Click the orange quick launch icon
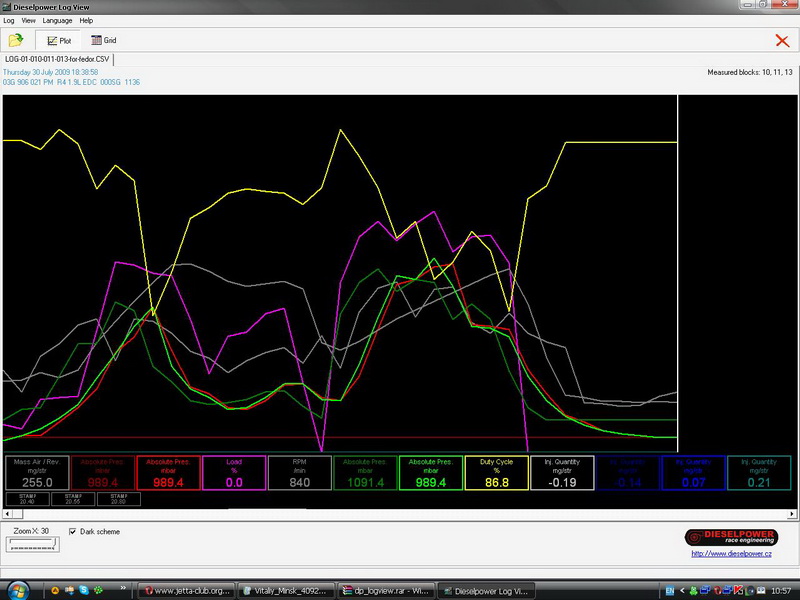The width and height of the screenshot is (800, 600). [x=55, y=590]
